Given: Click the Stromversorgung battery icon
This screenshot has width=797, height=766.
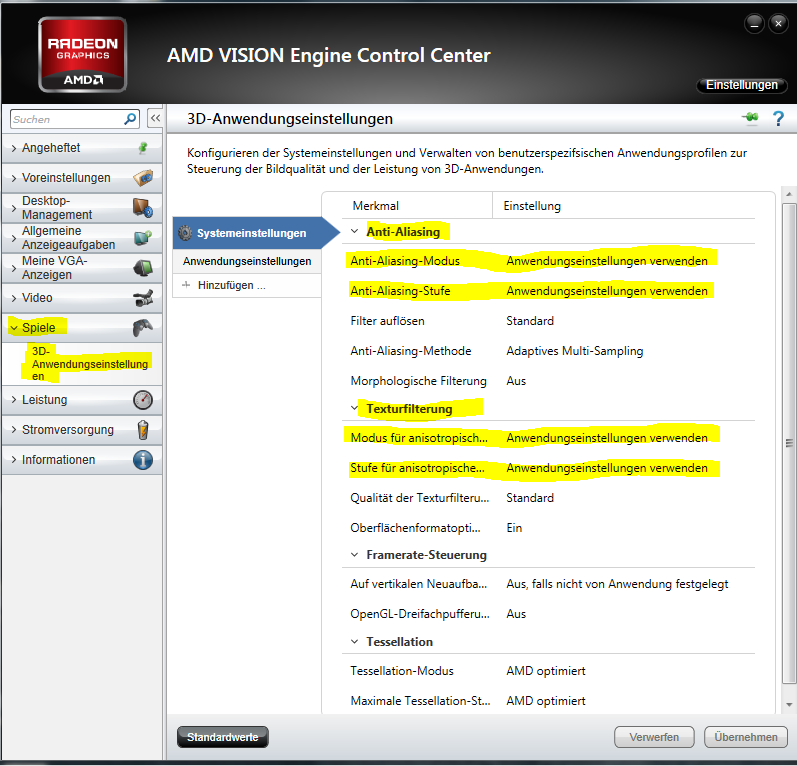Looking at the screenshot, I should coord(143,430).
